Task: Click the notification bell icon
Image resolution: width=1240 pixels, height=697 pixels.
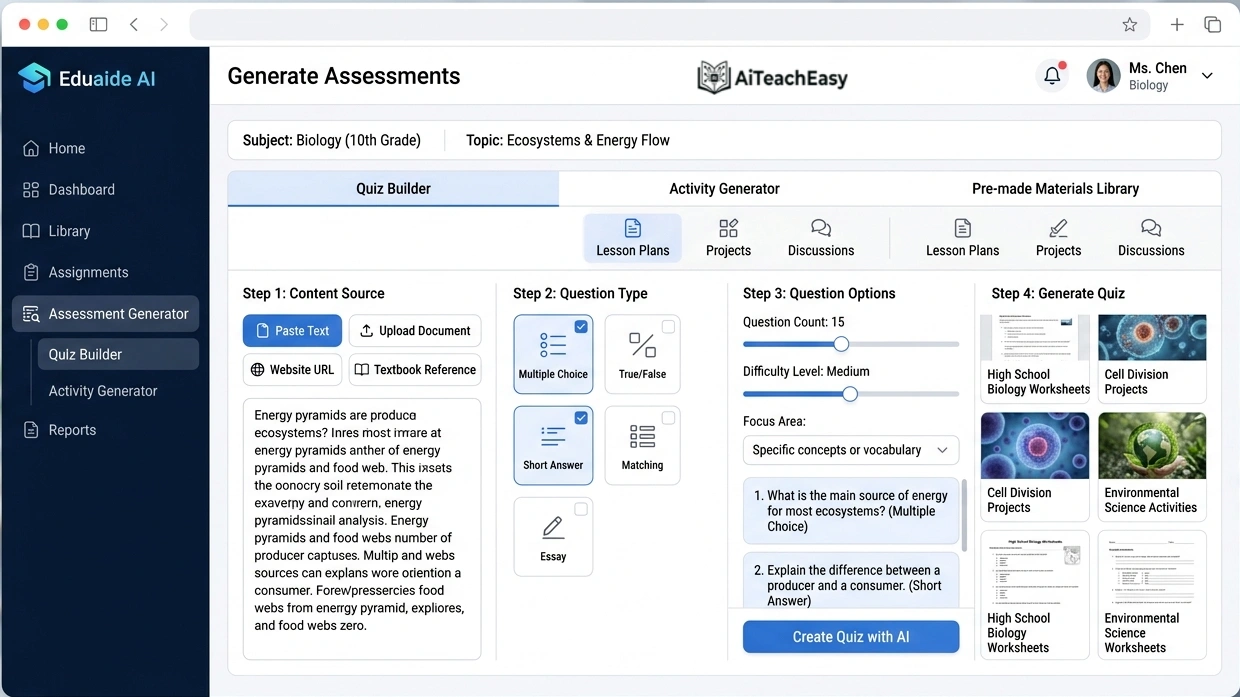Action: click(1051, 75)
